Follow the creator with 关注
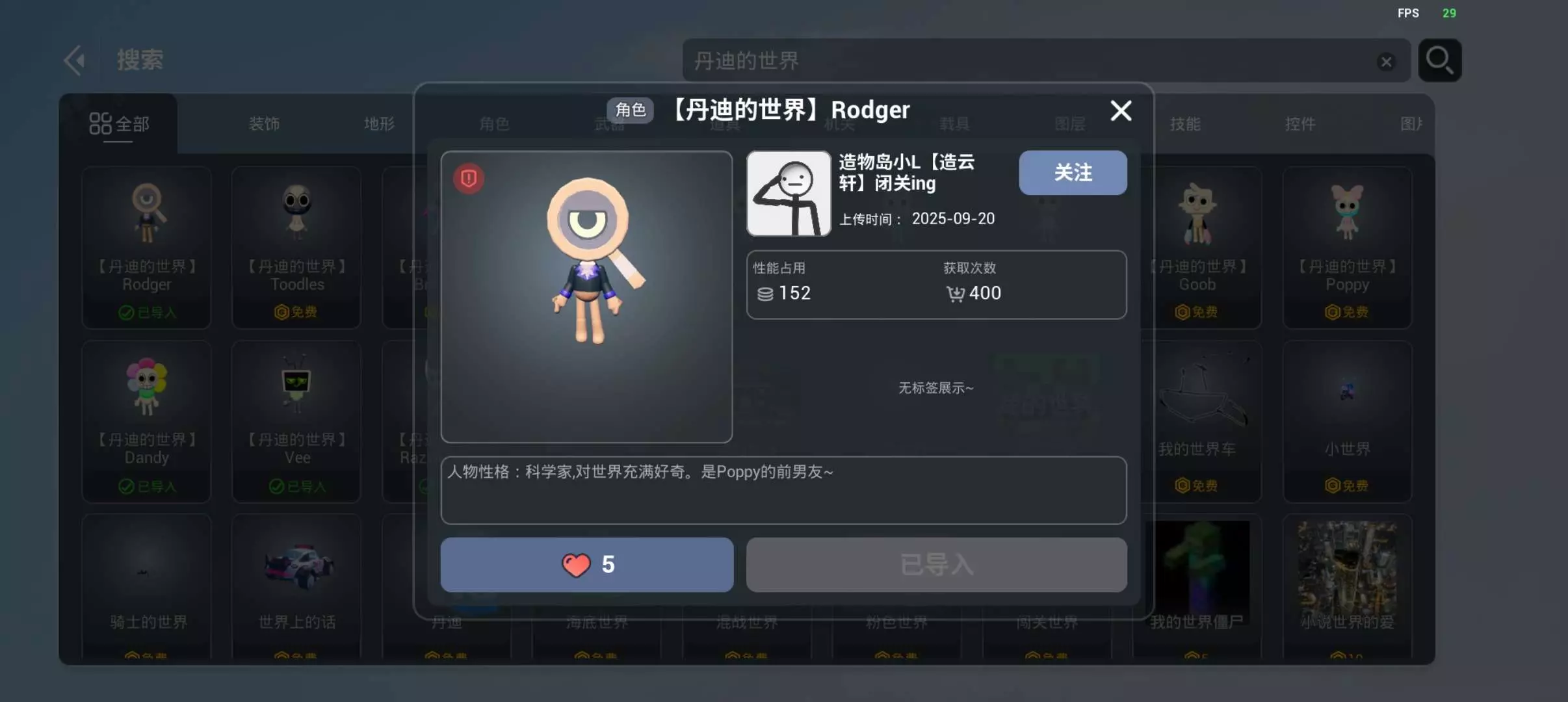The height and width of the screenshot is (702, 1568). [1073, 172]
